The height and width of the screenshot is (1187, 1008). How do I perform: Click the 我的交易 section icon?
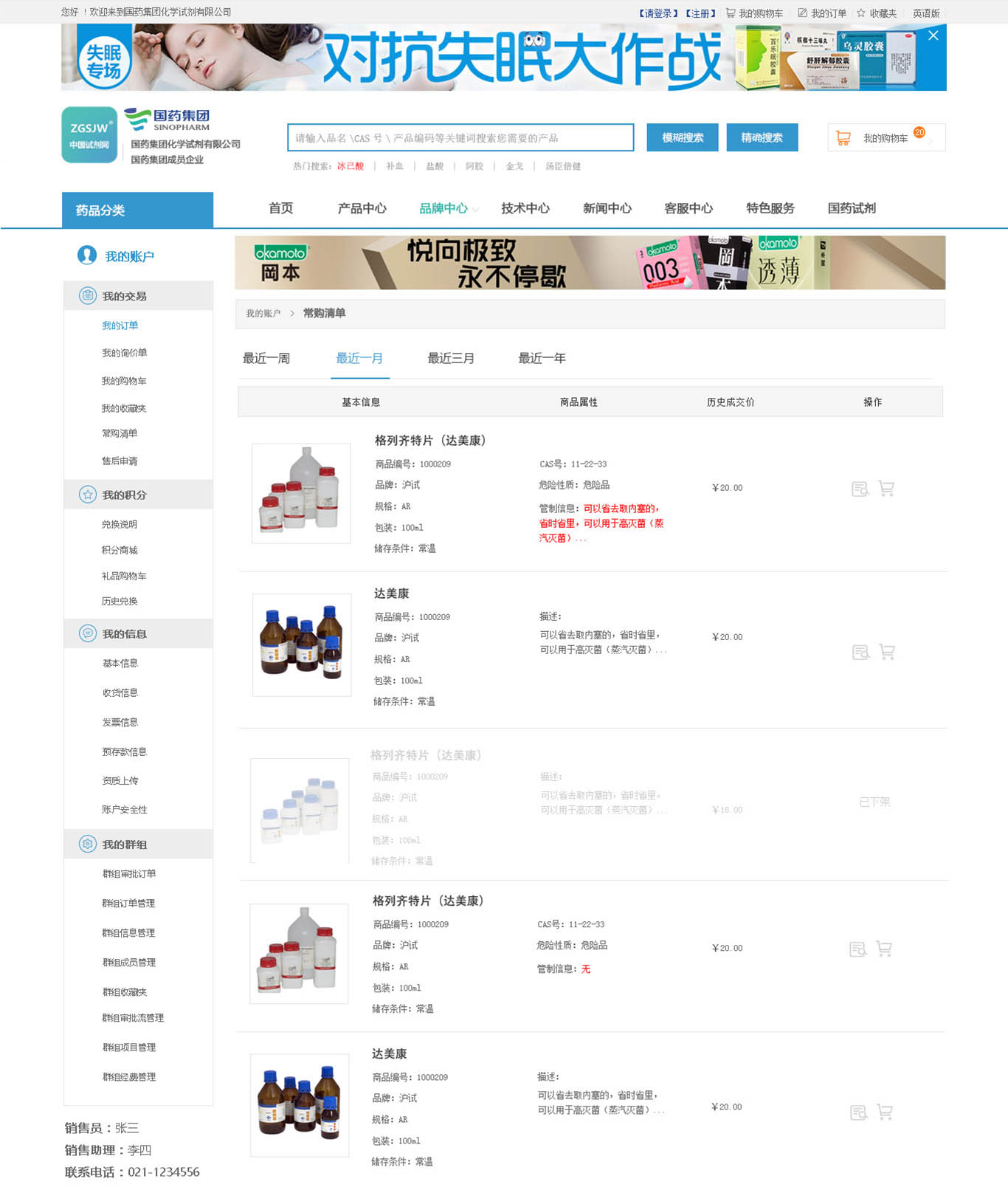click(88, 296)
